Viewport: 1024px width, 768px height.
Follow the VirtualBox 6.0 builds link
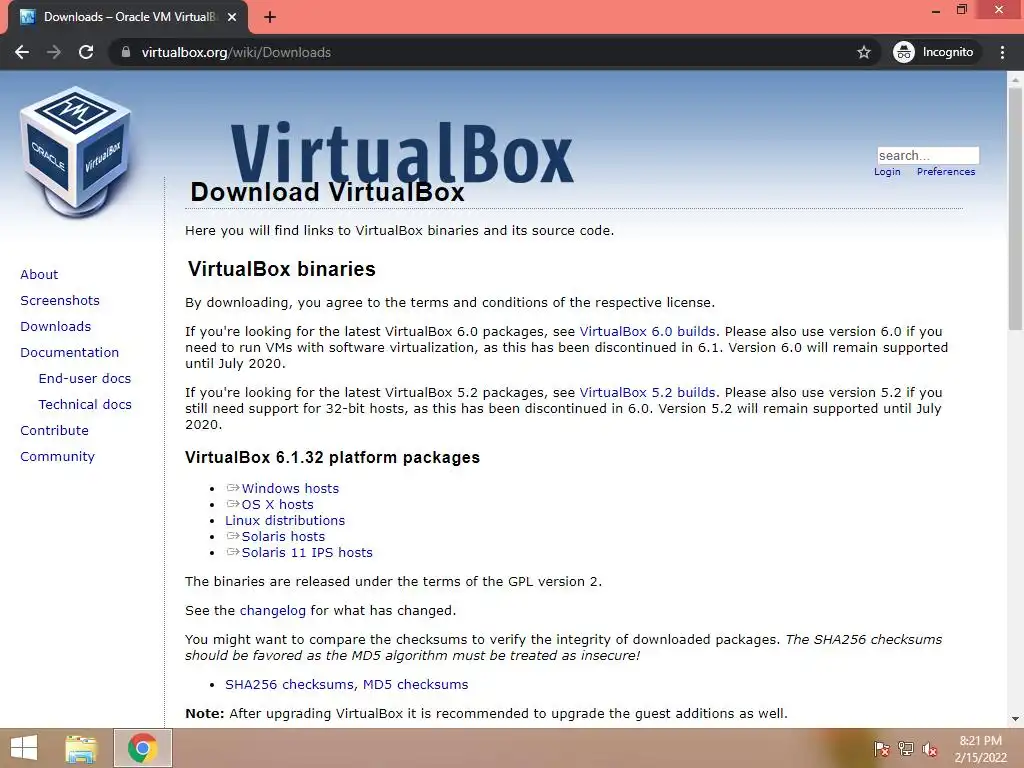(647, 331)
